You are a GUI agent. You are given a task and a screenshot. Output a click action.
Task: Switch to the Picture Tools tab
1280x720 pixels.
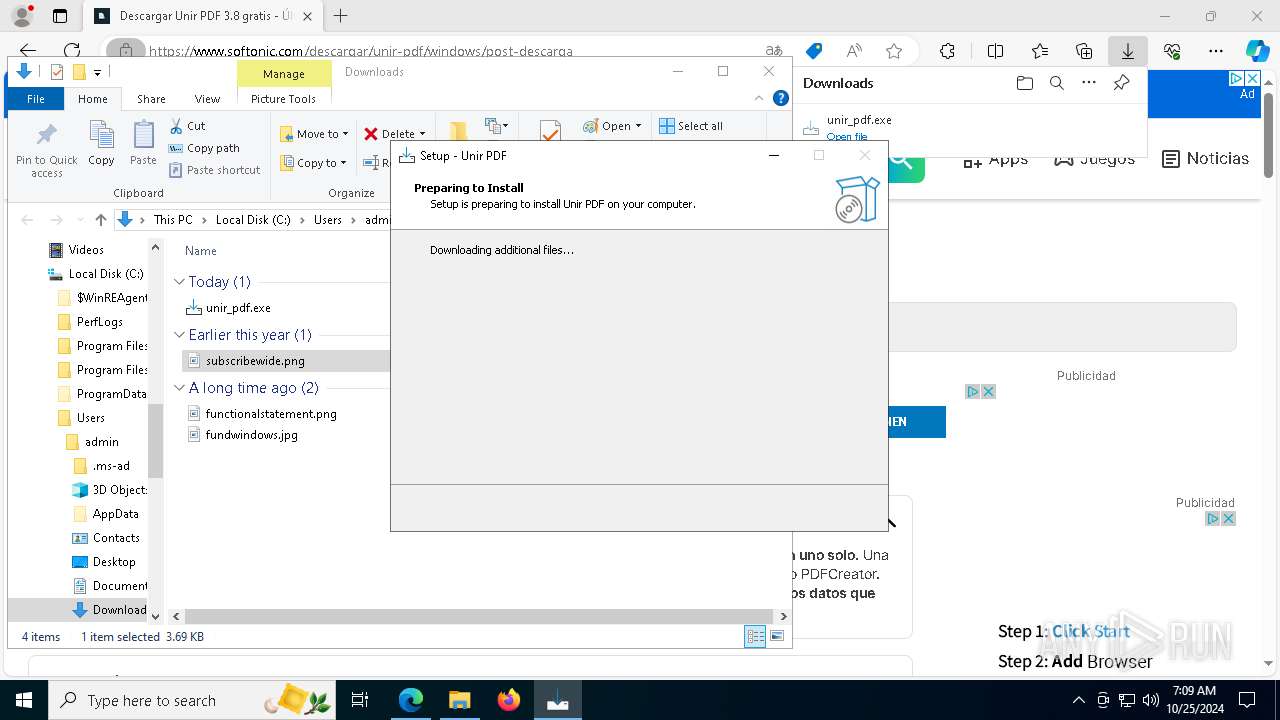283,99
